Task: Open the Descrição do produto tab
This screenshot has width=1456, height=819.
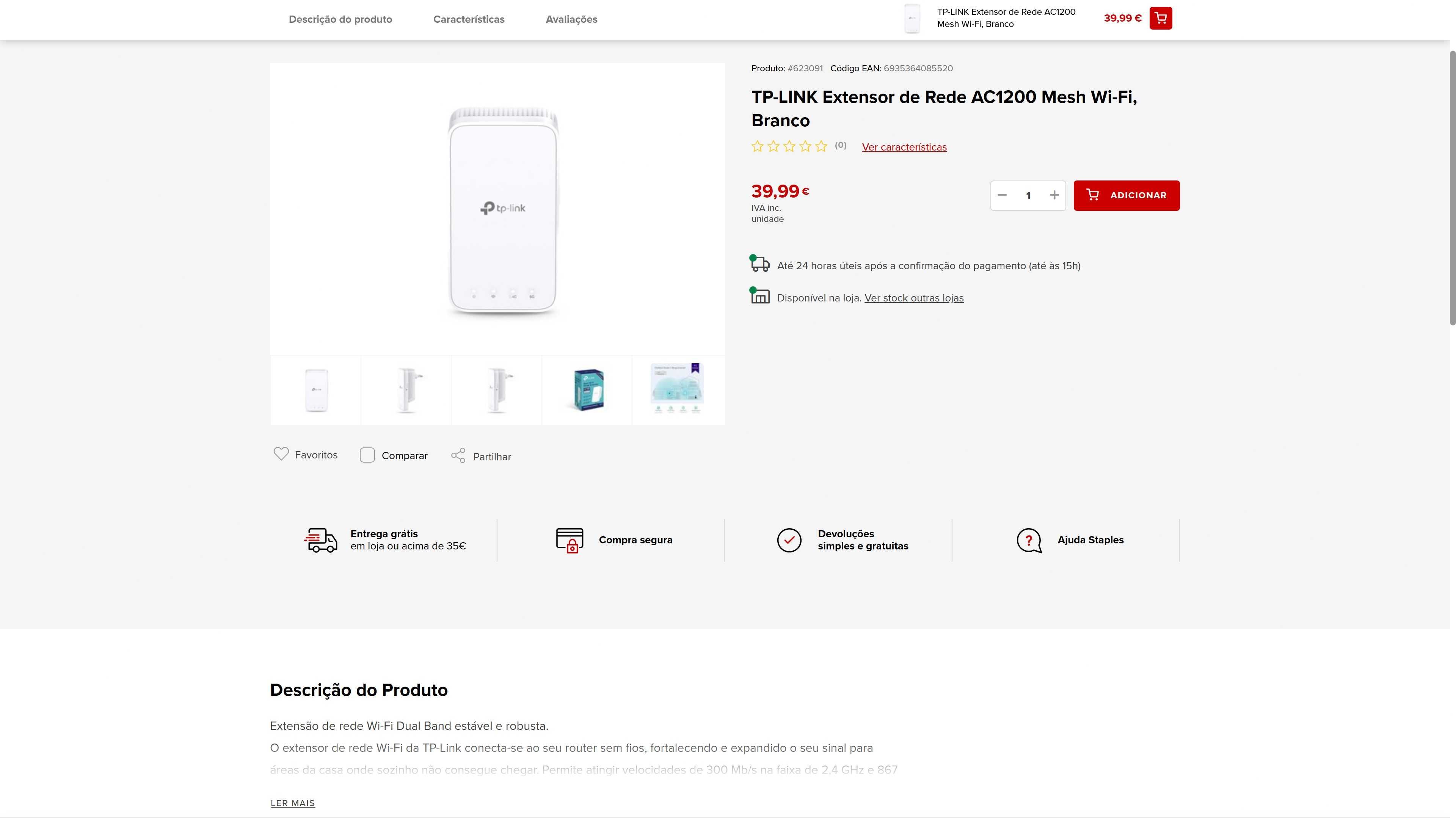Action: [x=340, y=19]
